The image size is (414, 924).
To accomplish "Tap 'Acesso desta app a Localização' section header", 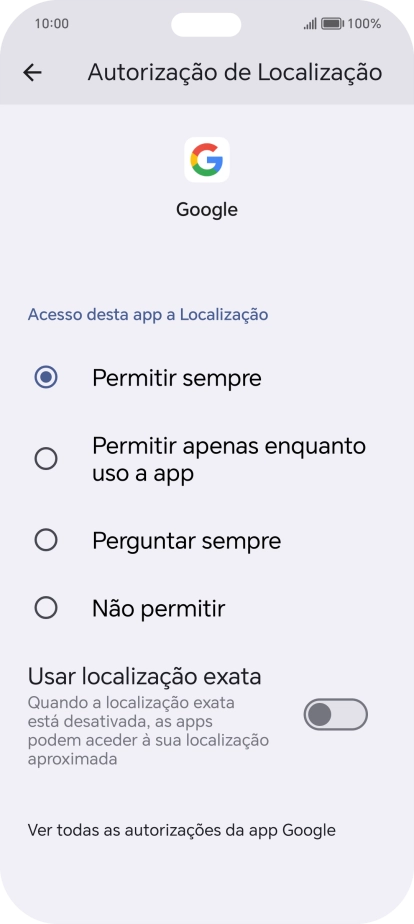I will 148,315.
